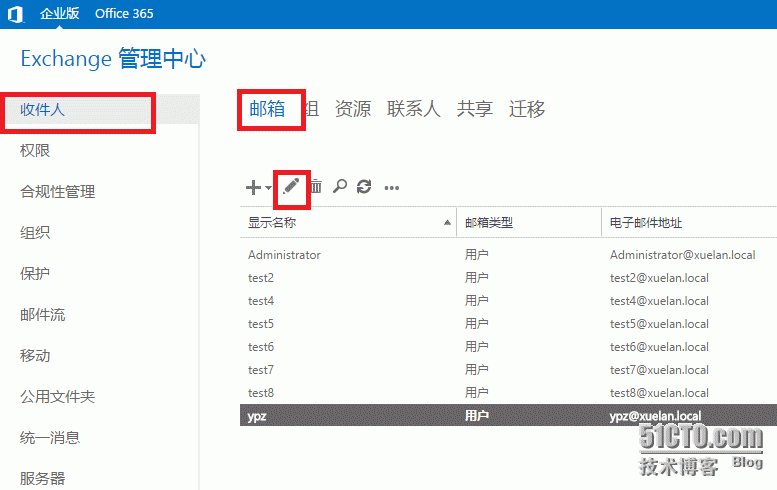Click the Office logo icon
Screen dimensions: 777x490
(x=16, y=14)
